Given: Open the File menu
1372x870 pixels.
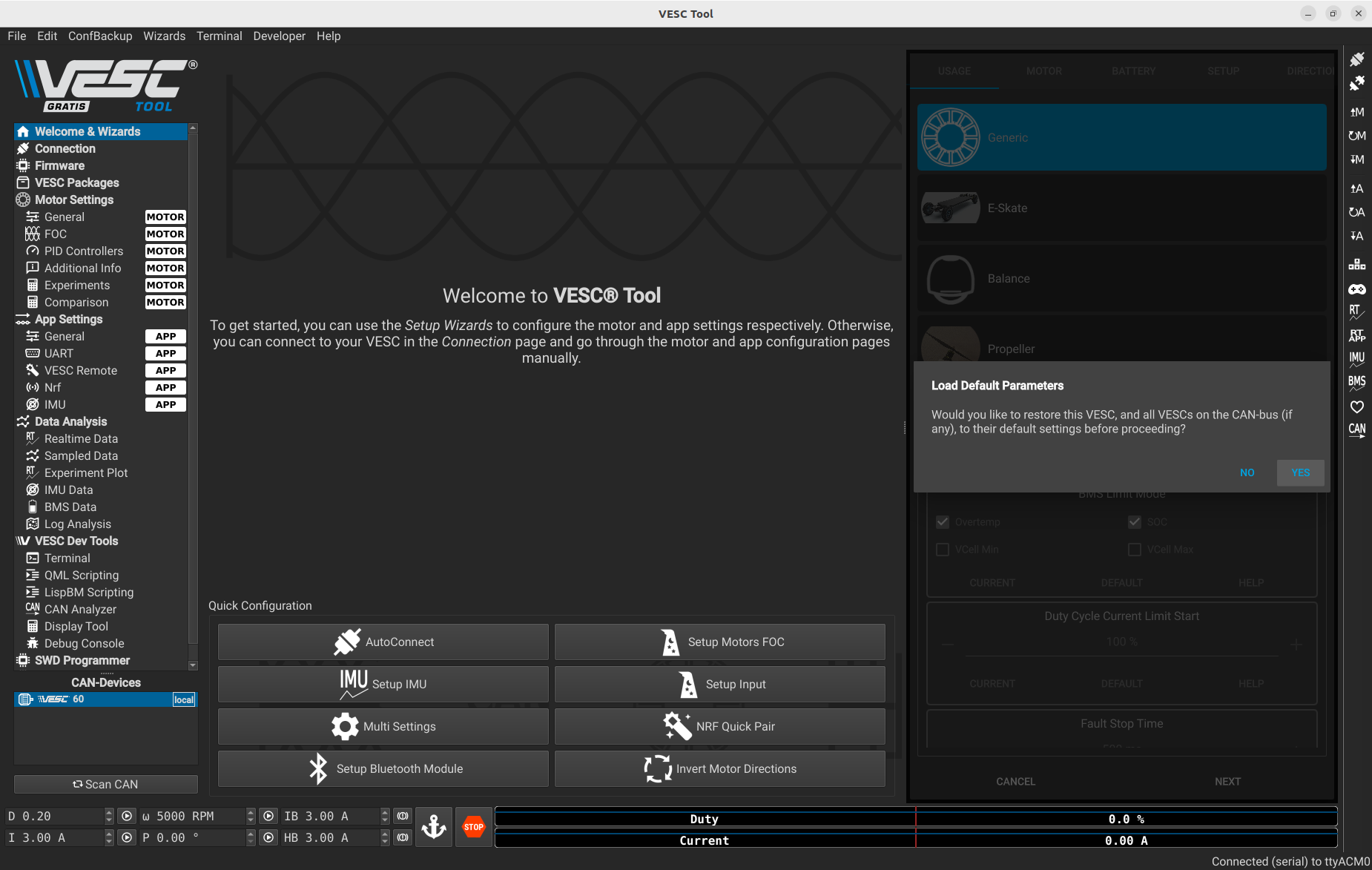Looking at the screenshot, I should (x=16, y=36).
